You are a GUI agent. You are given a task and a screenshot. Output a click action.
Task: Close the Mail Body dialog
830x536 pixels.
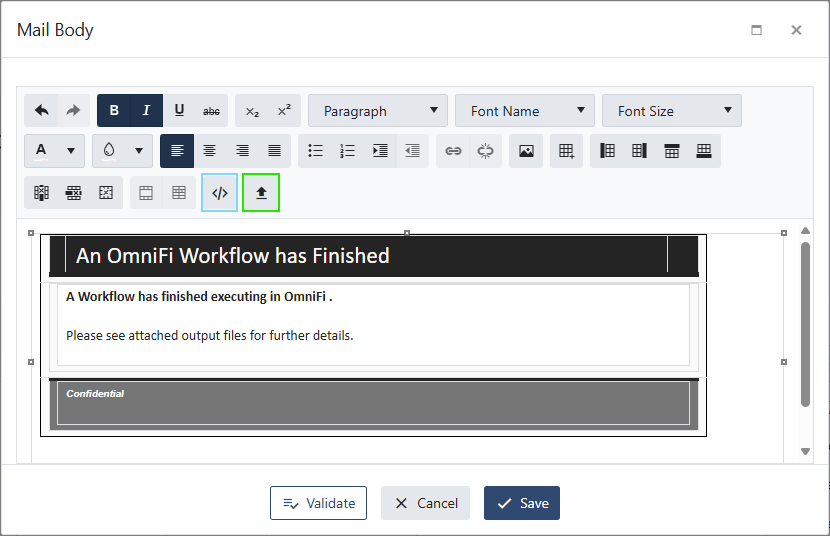796,30
